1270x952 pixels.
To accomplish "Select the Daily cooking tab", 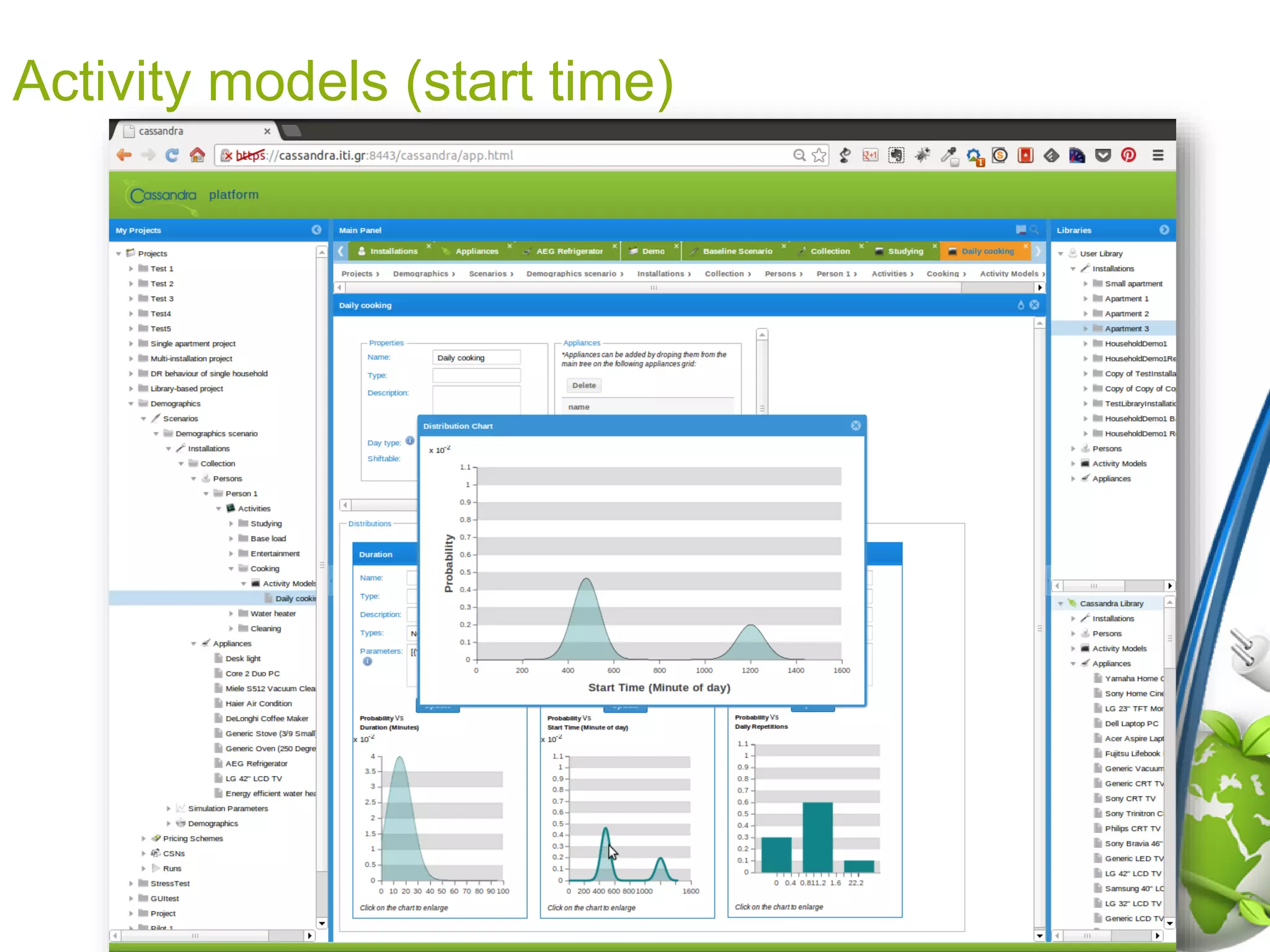I will (x=987, y=251).
